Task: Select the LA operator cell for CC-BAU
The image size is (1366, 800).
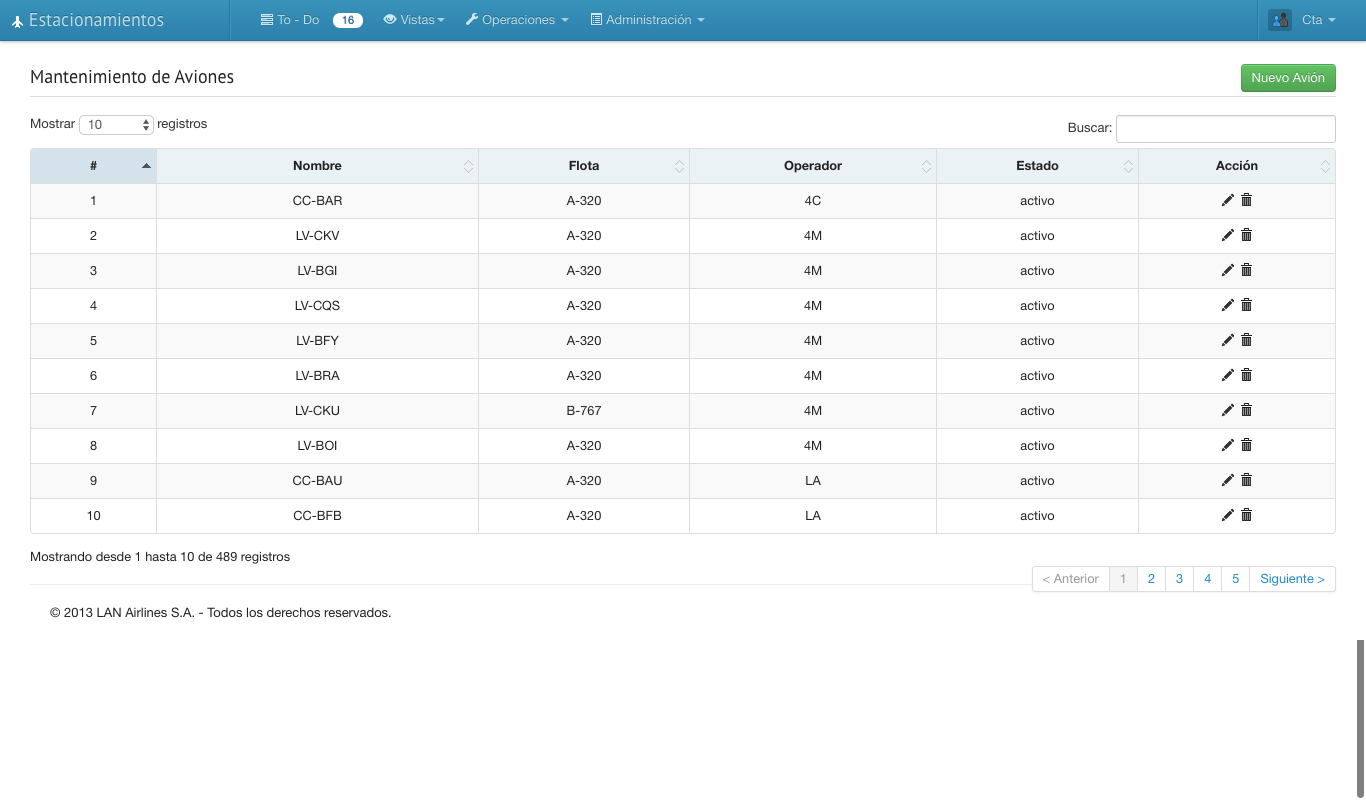Action: pos(813,481)
